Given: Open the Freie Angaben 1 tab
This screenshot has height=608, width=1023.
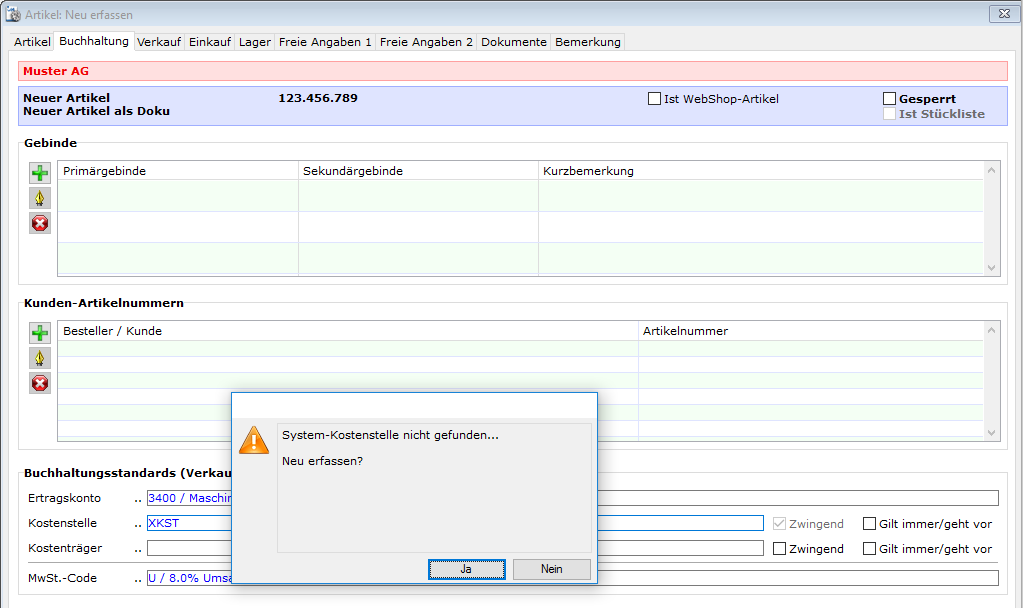Looking at the screenshot, I should tap(325, 42).
